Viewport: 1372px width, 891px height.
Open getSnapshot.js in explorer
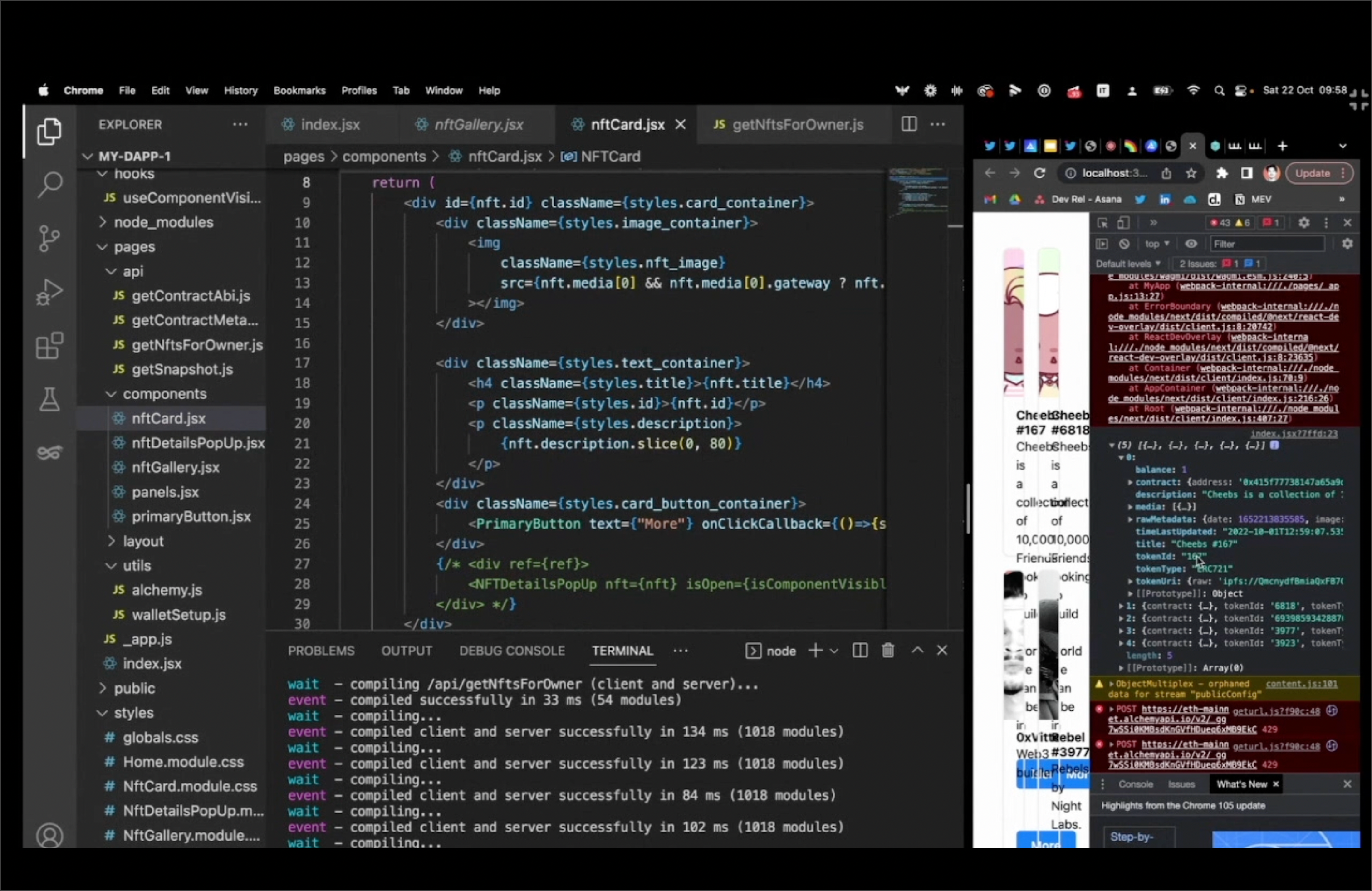pos(182,369)
